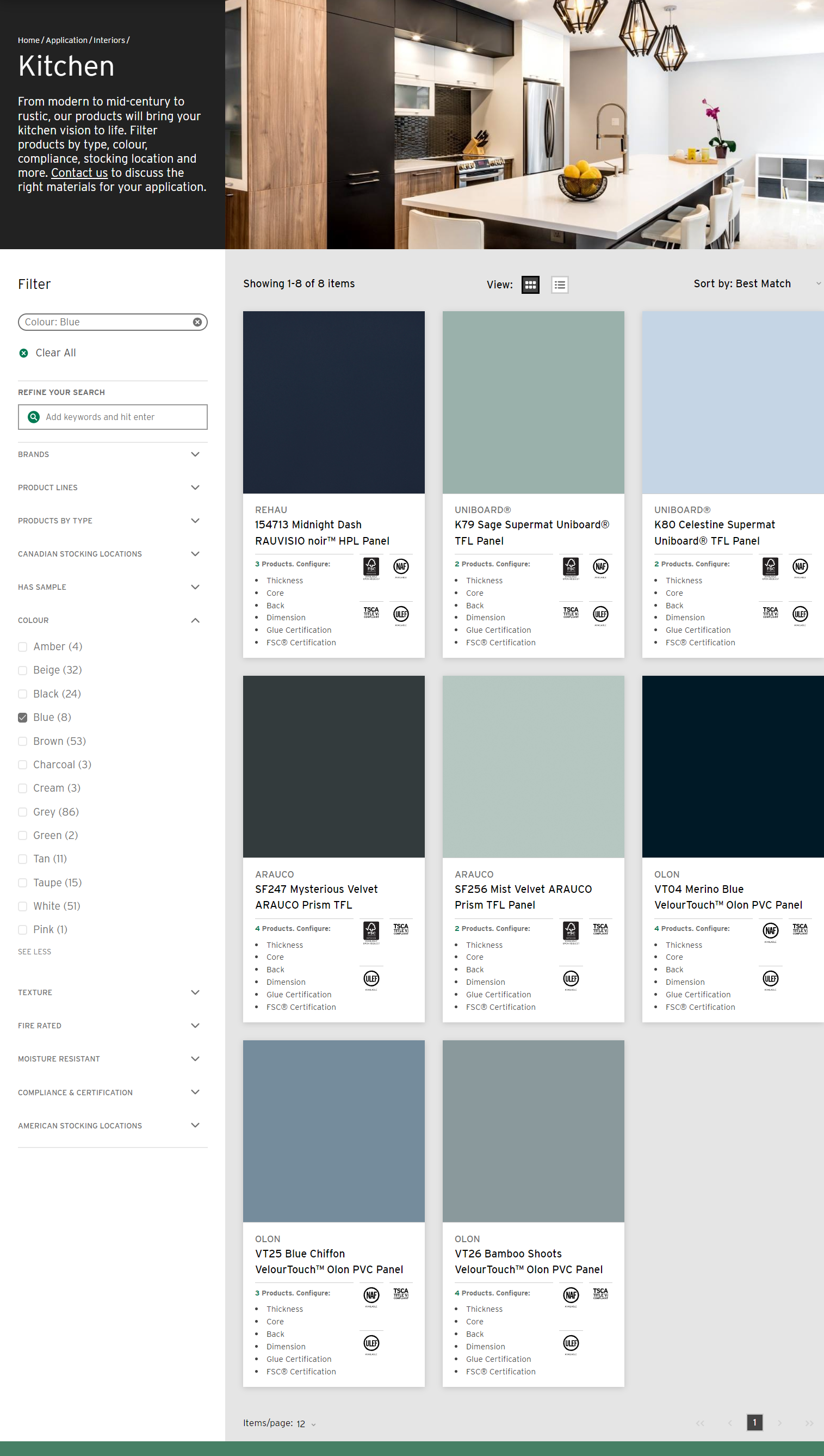
Task: Check the Pink (1) colour filter
Action: (x=23, y=929)
